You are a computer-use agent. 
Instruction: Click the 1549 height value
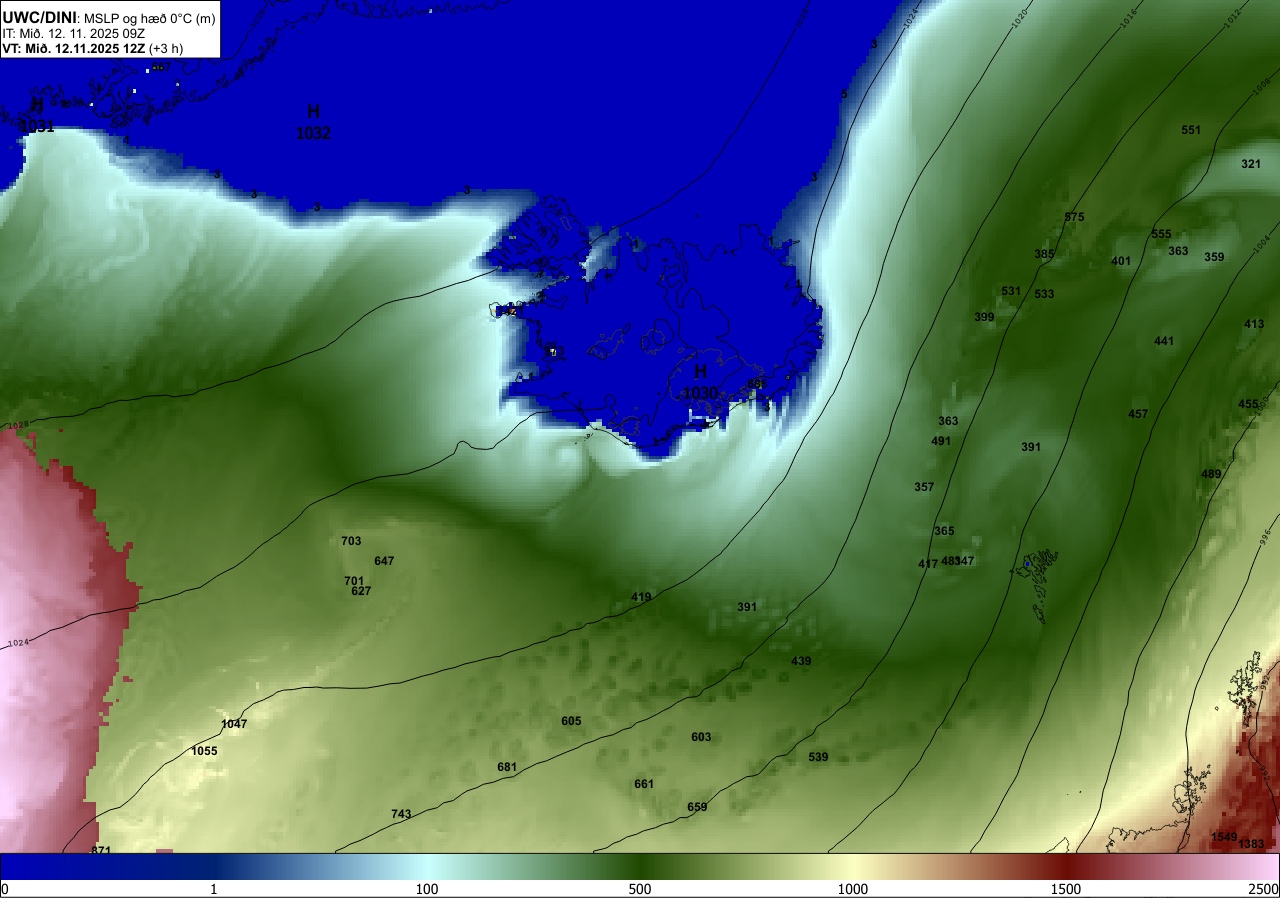click(1224, 837)
